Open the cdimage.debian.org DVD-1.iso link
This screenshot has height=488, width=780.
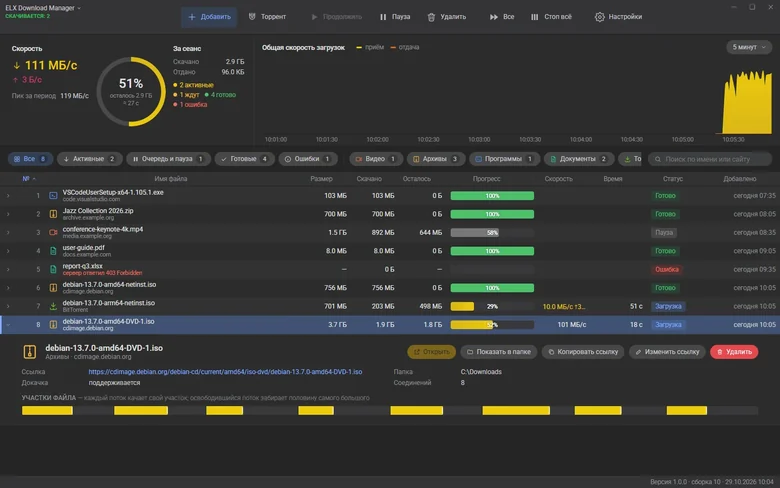click(225, 372)
